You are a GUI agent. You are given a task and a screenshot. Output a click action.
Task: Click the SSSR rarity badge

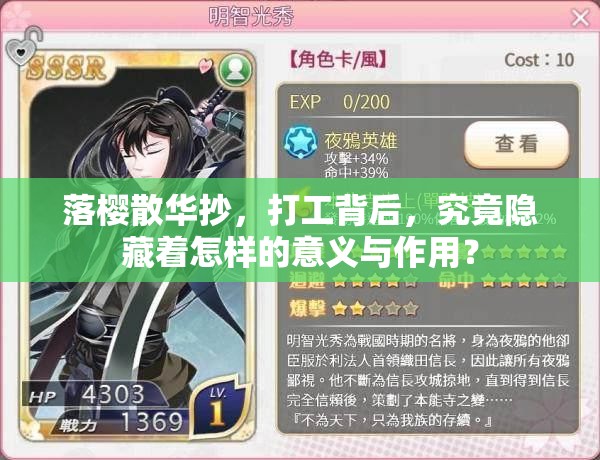(66, 68)
